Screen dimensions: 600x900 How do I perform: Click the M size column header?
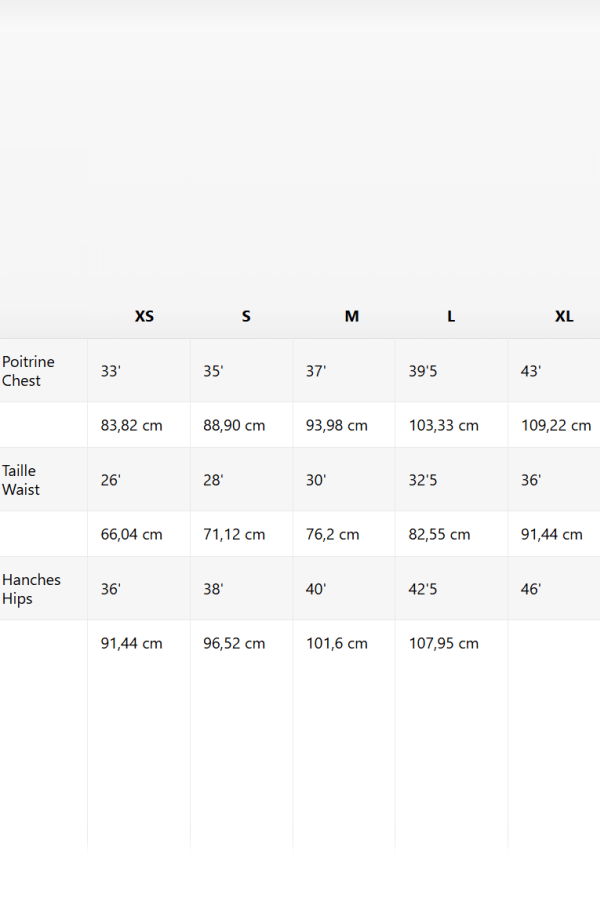coord(351,316)
